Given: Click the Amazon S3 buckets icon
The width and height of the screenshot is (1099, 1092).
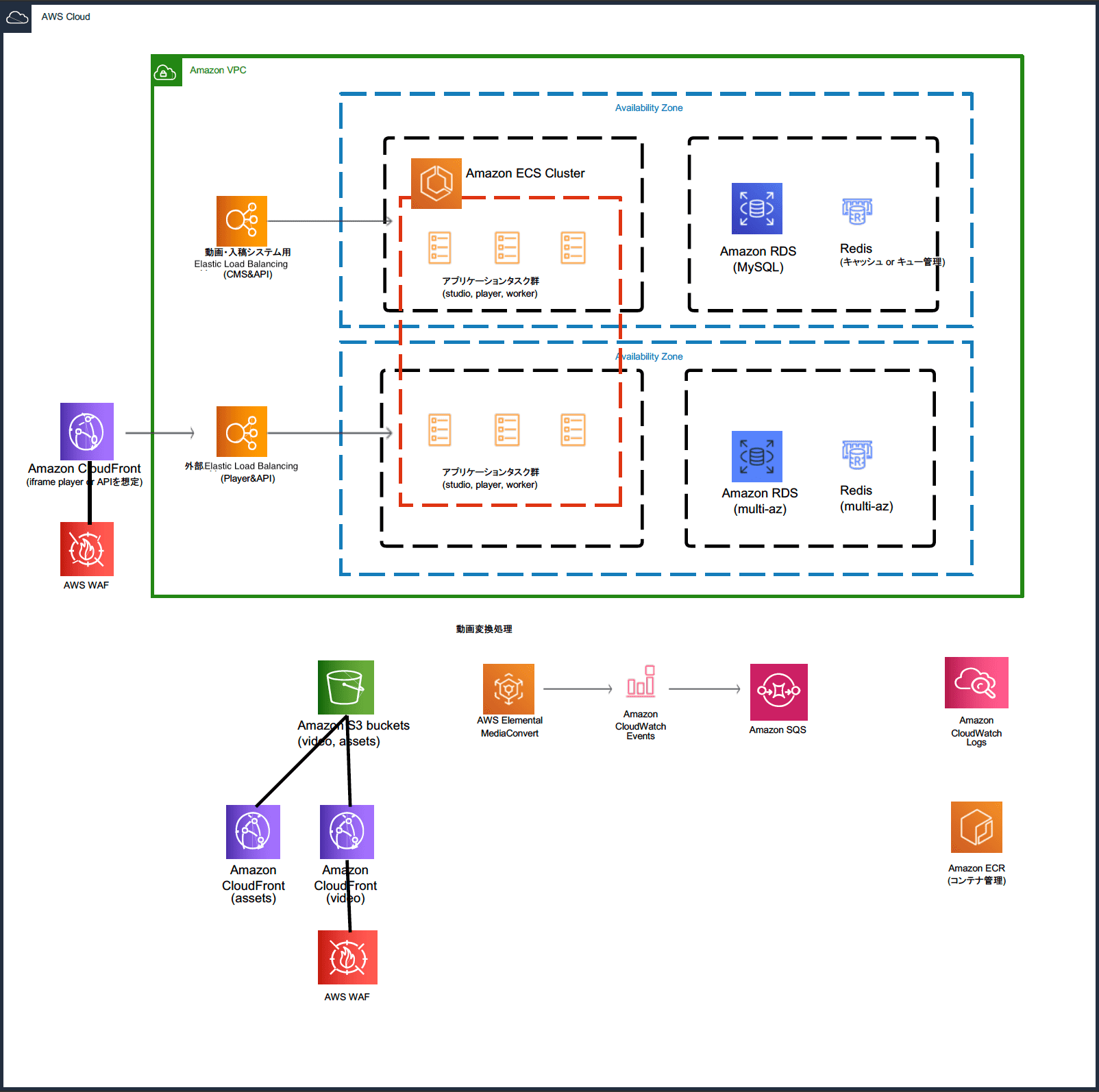Looking at the screenshot, I should point(346,687).
